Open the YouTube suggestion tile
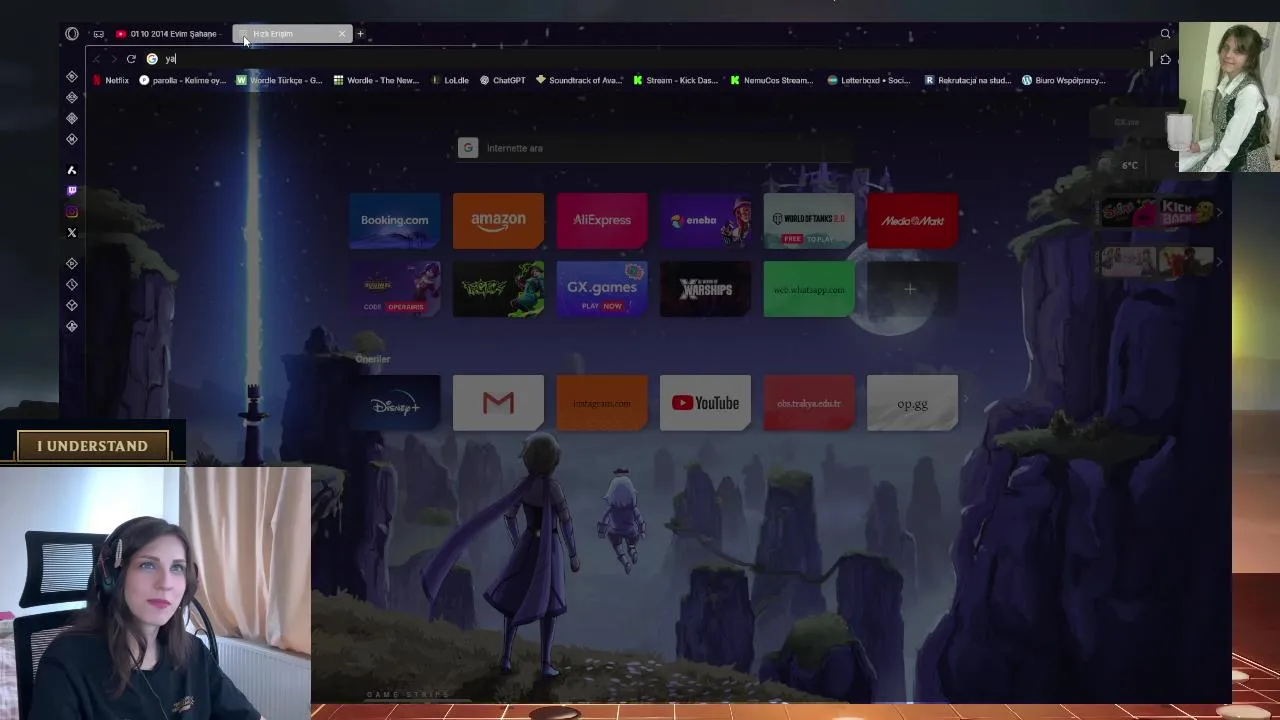Image resolution: width=1280 pixels, height=720 pixels. (x=705, y=403)
